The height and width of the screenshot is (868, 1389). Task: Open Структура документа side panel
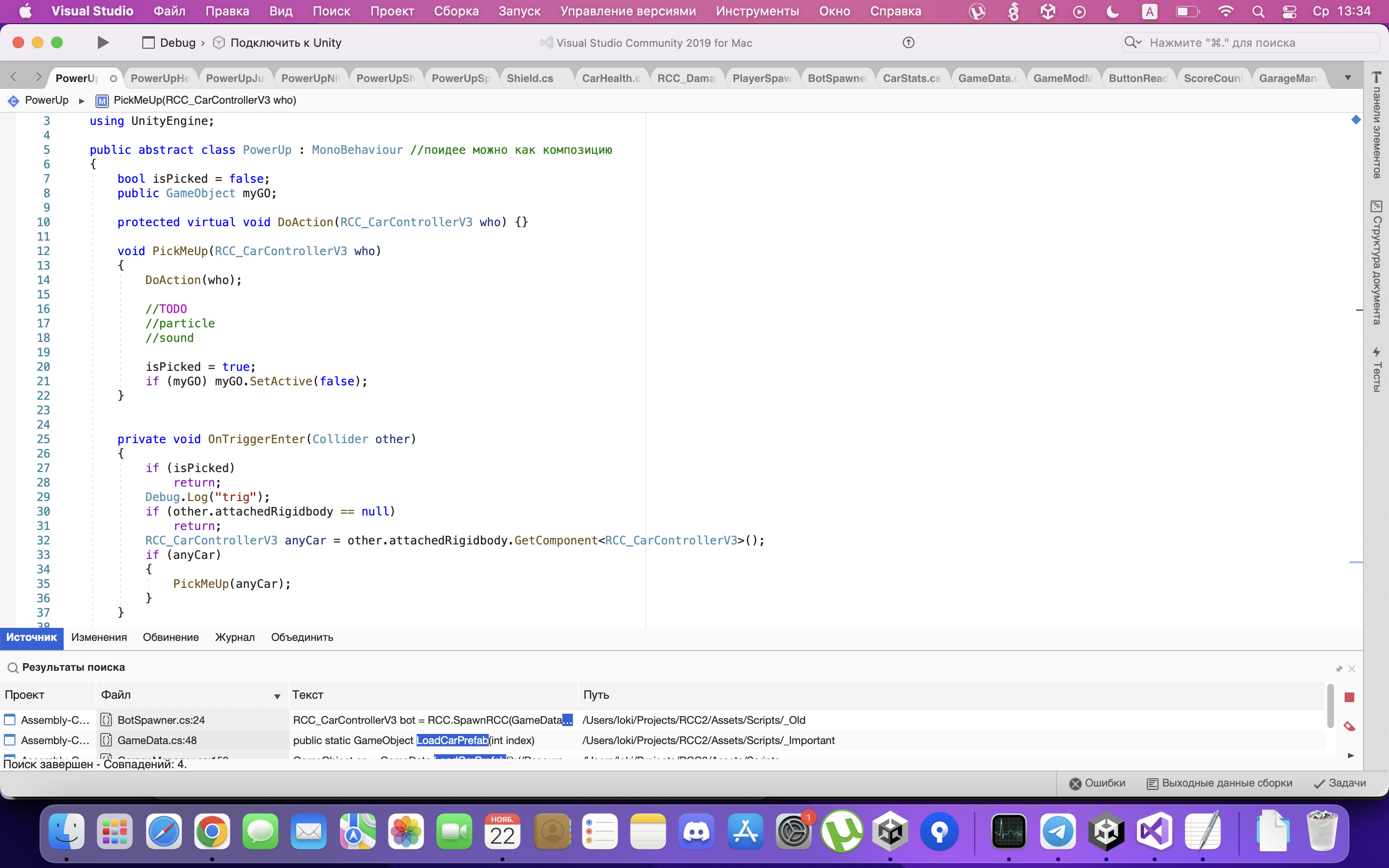tap(1377, 262)
